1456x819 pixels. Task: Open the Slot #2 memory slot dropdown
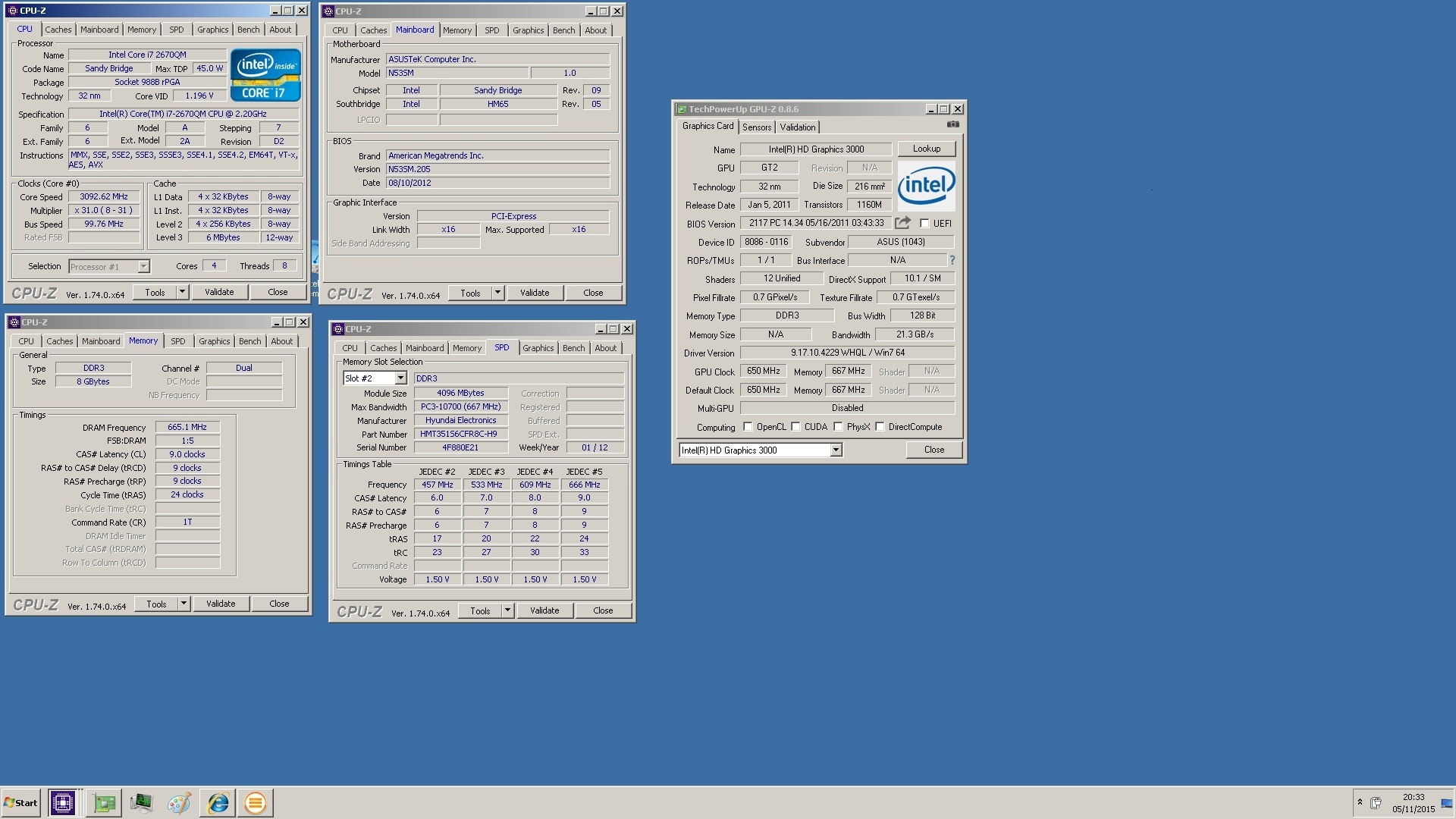(x=400, y=378)
